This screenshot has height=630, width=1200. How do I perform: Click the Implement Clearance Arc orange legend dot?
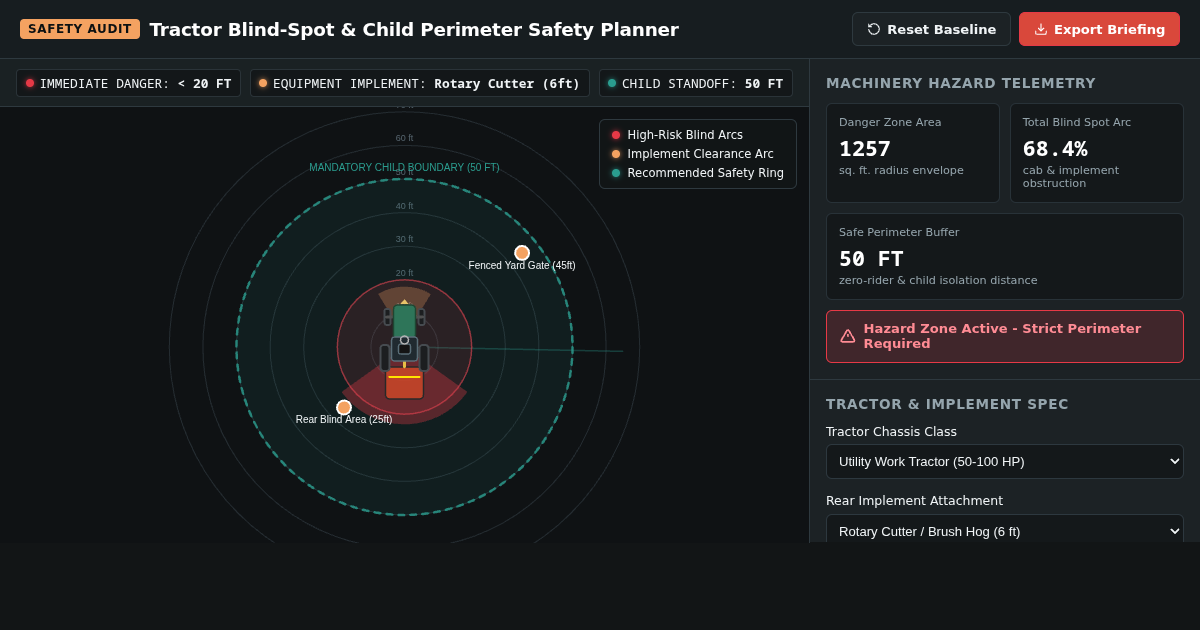click(x=616, y=154)
